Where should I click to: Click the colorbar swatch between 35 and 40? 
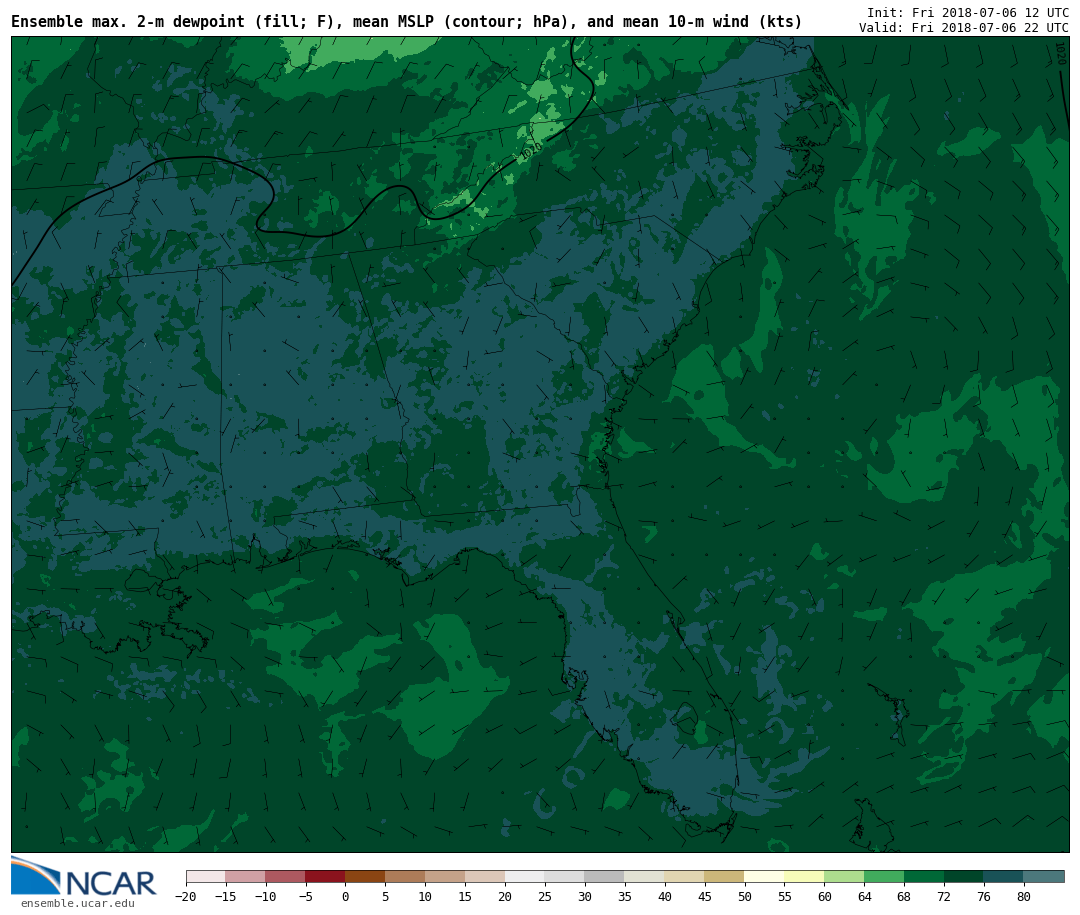[645, 876]
